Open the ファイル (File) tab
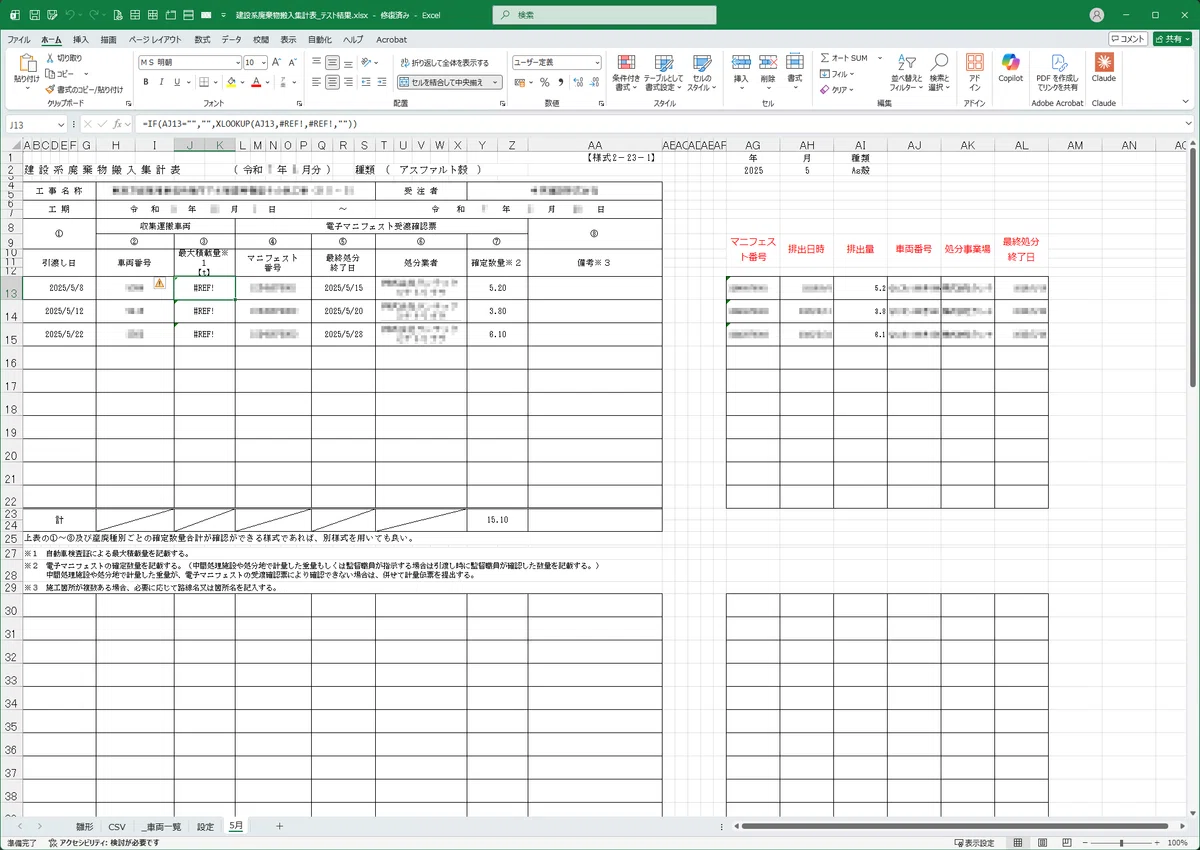The height and width of the screenshot is (850, 1200). click(19, 39)
